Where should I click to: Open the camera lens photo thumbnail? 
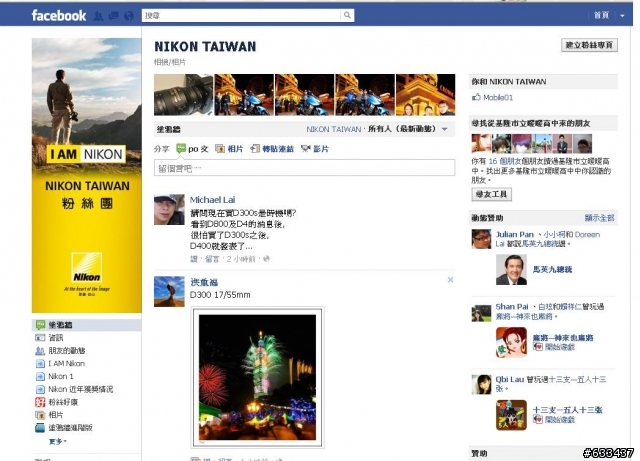click(x=183, y=95)
